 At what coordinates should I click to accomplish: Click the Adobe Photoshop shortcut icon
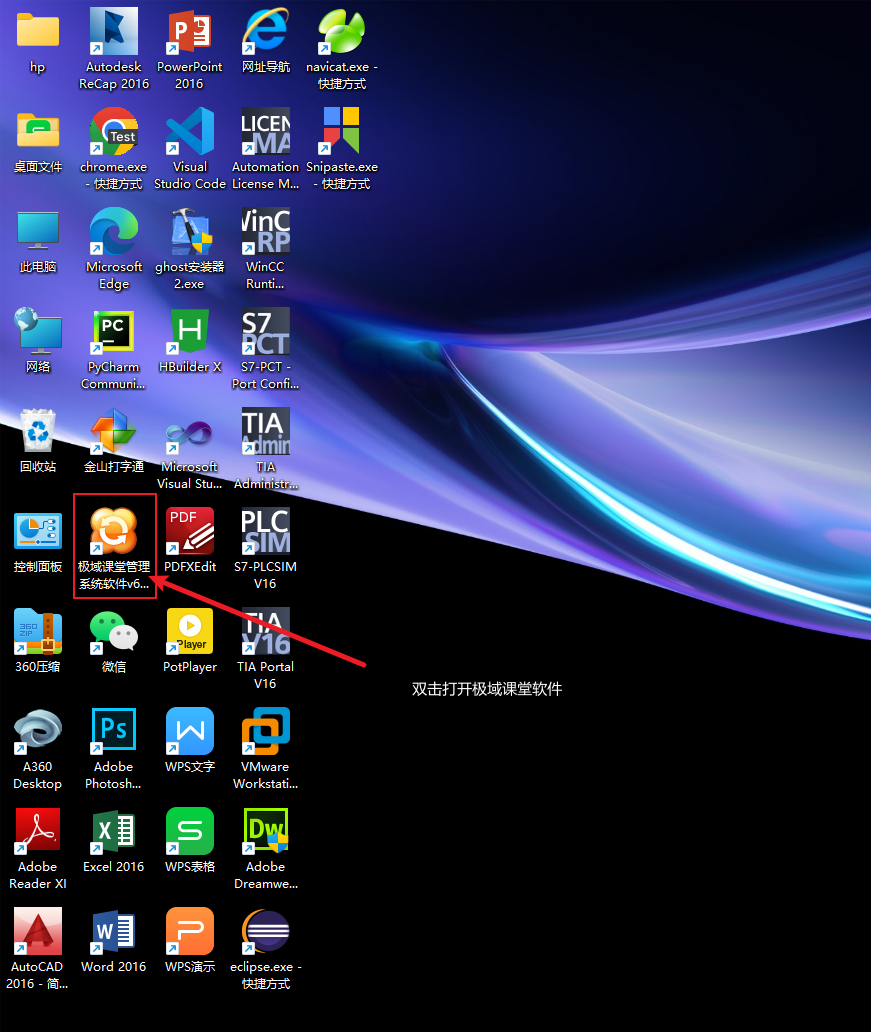[x=114, y=732]
